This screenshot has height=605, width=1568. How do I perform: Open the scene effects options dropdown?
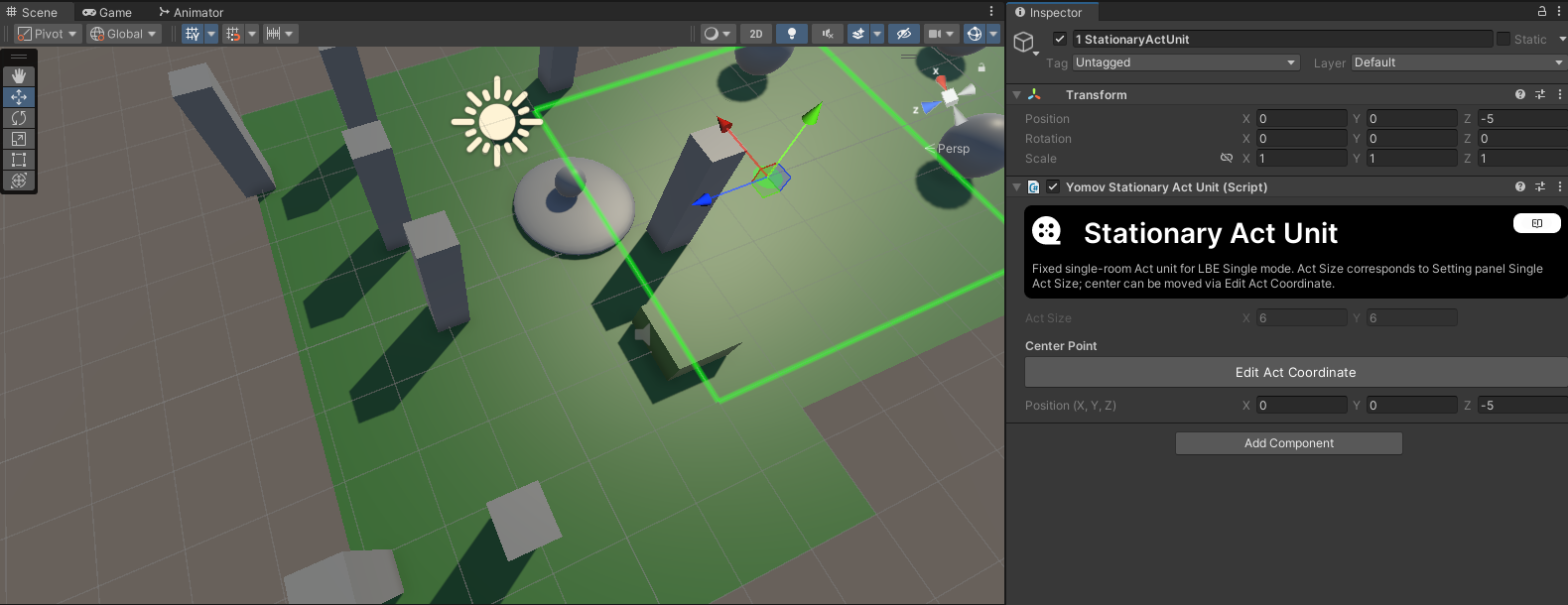[877, 34]
